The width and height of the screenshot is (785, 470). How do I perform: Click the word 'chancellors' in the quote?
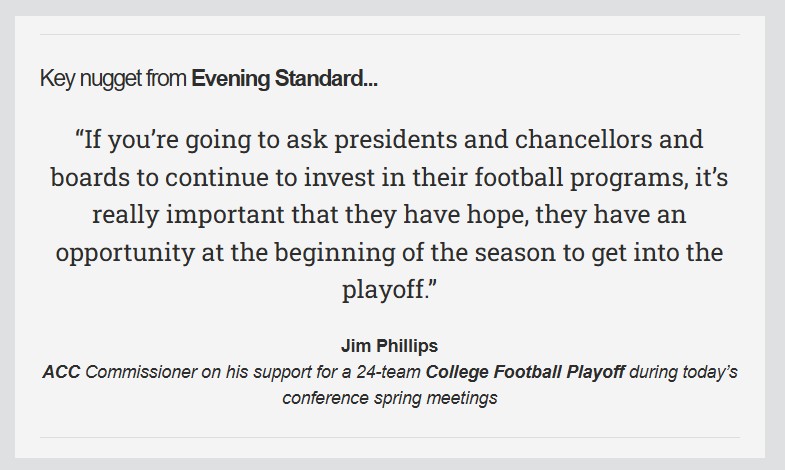click(583, 139)
